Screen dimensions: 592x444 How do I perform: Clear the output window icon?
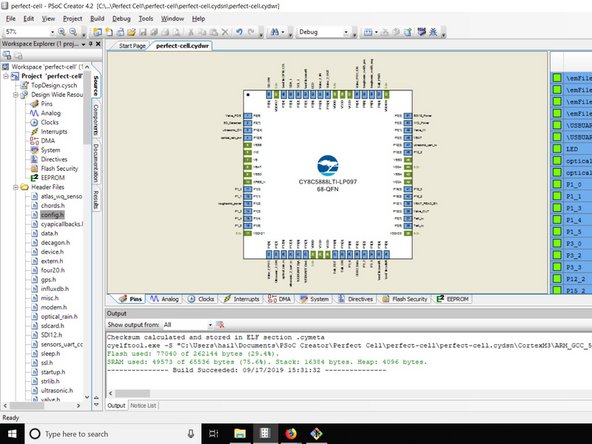[220, 325]
